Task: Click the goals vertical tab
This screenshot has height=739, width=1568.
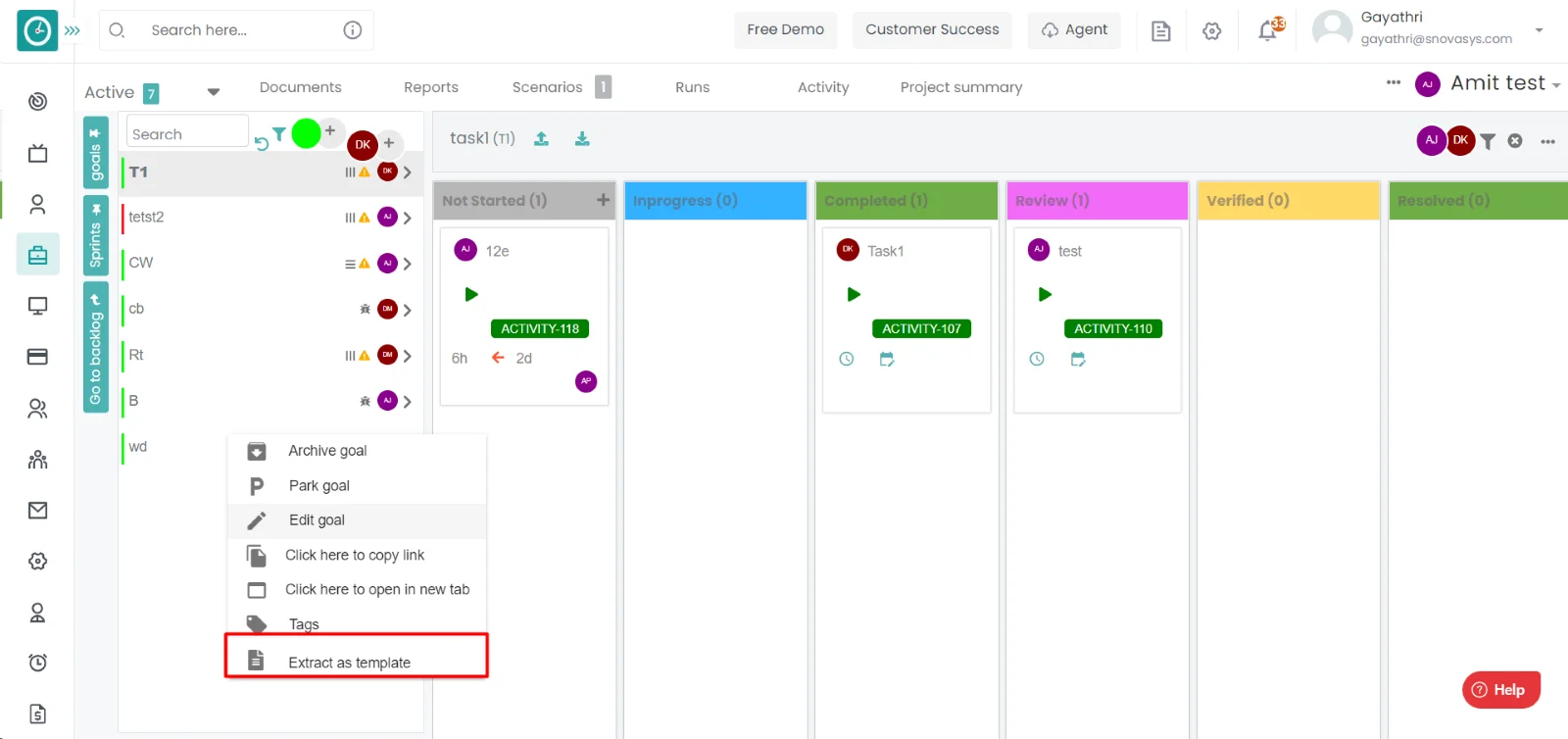Action: point(95,153)
